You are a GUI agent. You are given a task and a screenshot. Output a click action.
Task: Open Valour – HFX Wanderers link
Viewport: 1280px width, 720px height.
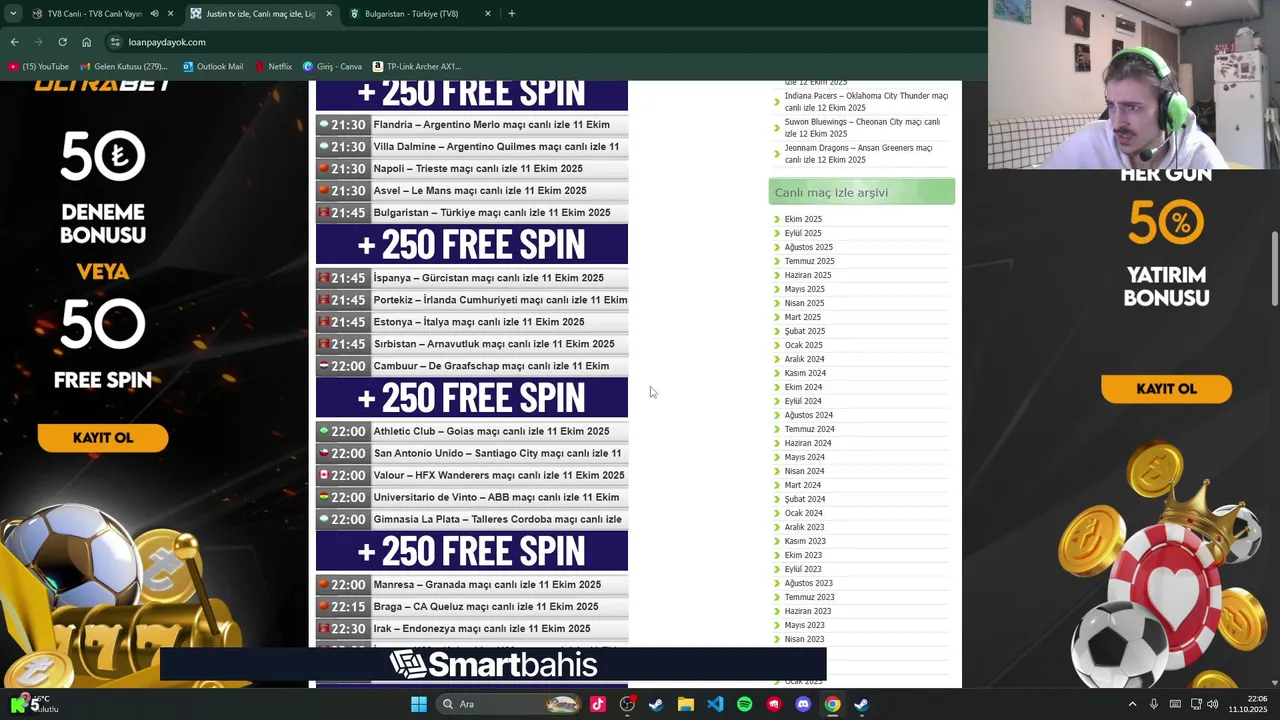click(499, 475)
